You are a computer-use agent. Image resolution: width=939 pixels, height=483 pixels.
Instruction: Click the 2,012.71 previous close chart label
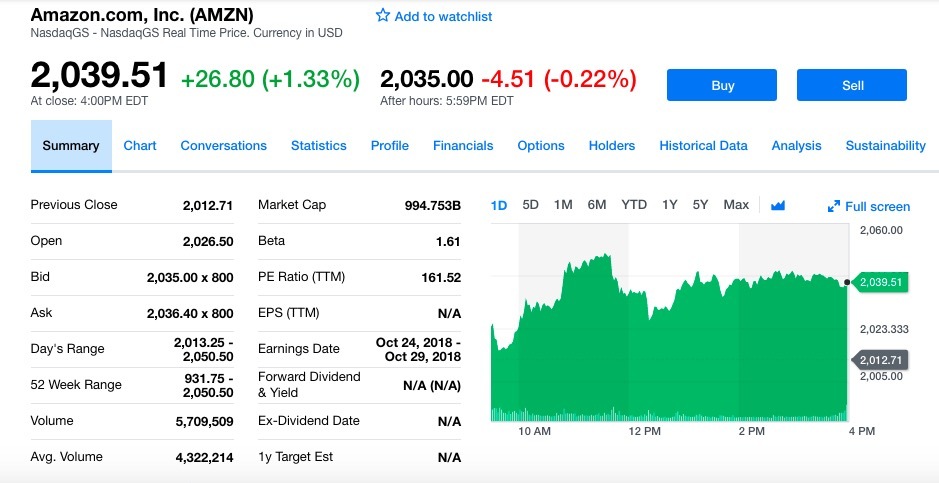click(x=879, y=360)
